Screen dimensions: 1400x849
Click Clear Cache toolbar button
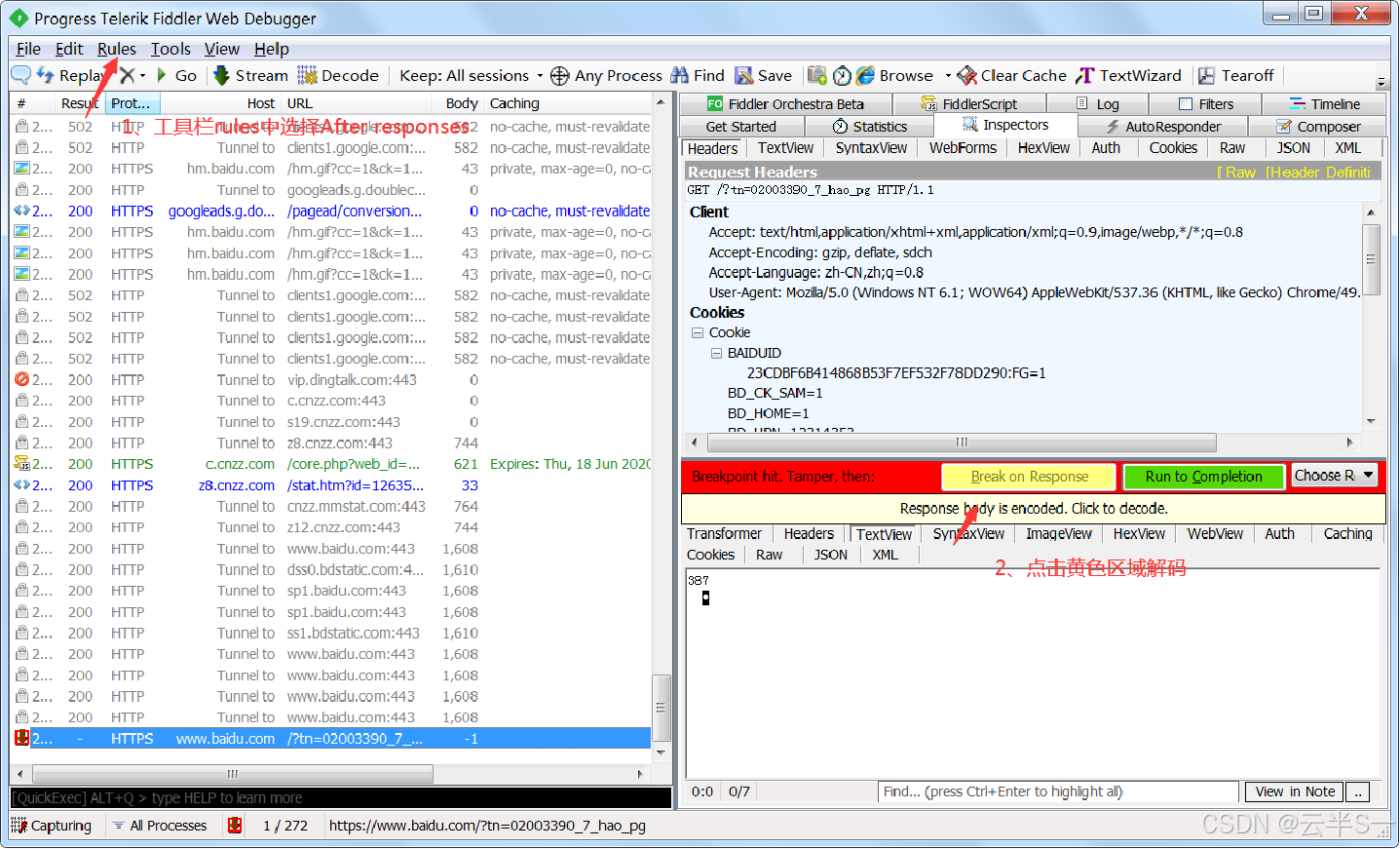tap(1012, 75)
